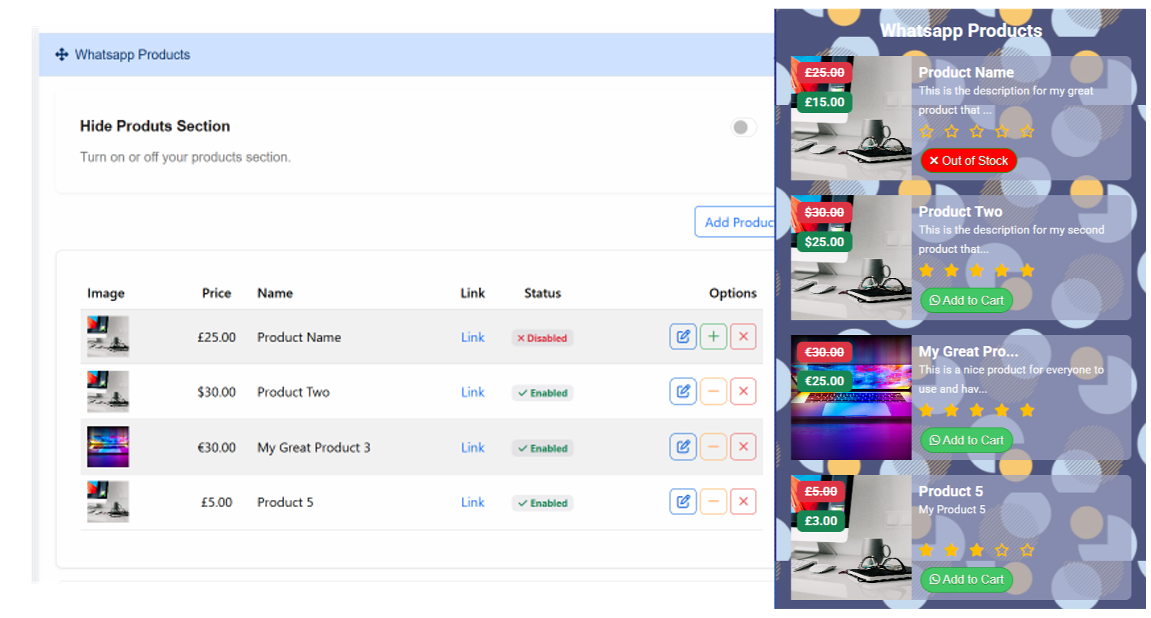Viewport: 1151px width, 618px height.
Task: Click Add to Cart for Product 5
Action: coord(966,579)
